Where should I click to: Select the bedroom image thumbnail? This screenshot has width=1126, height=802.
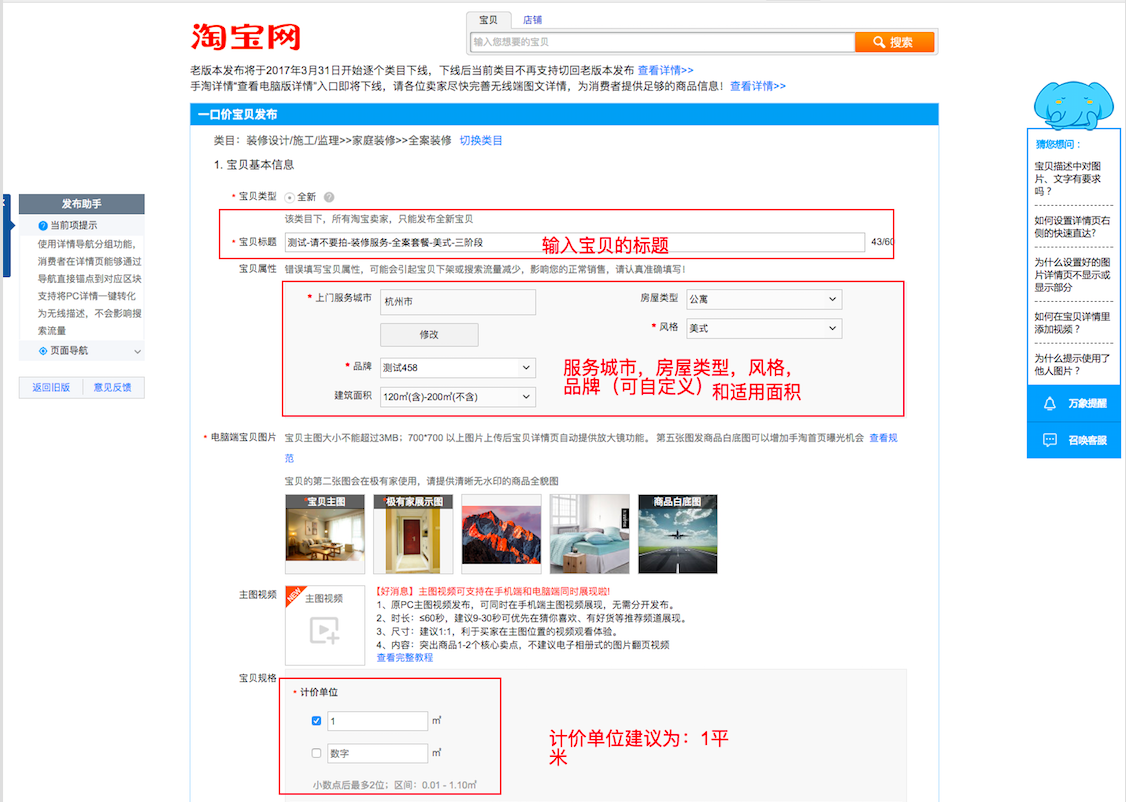[590, 533]
